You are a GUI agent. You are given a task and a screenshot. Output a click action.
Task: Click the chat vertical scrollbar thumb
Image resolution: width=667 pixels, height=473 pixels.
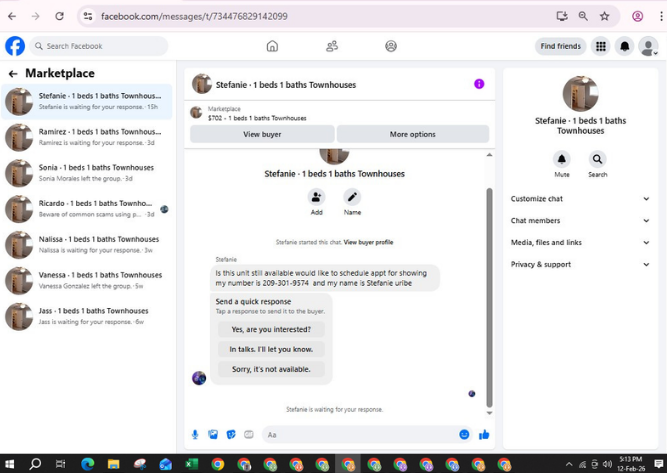(x=489, y=298)
